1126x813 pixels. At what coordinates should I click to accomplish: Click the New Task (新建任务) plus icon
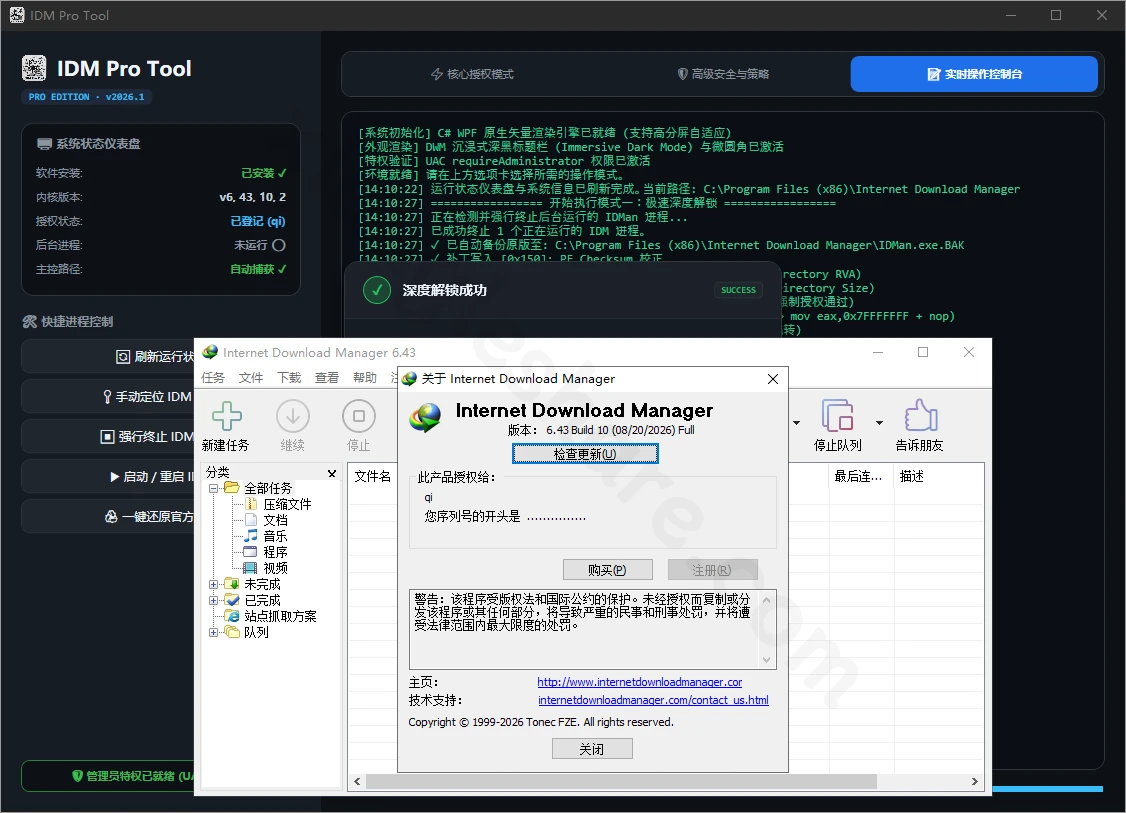click(x=227, y=416)
